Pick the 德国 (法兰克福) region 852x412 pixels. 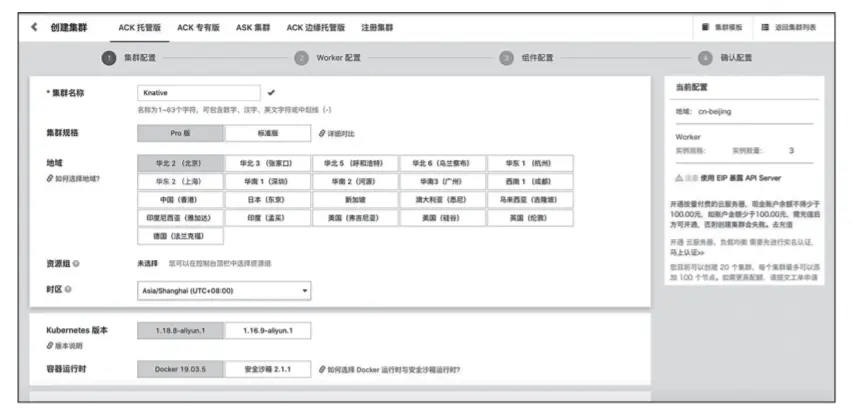pyautogui.click(x=180, y=236)
